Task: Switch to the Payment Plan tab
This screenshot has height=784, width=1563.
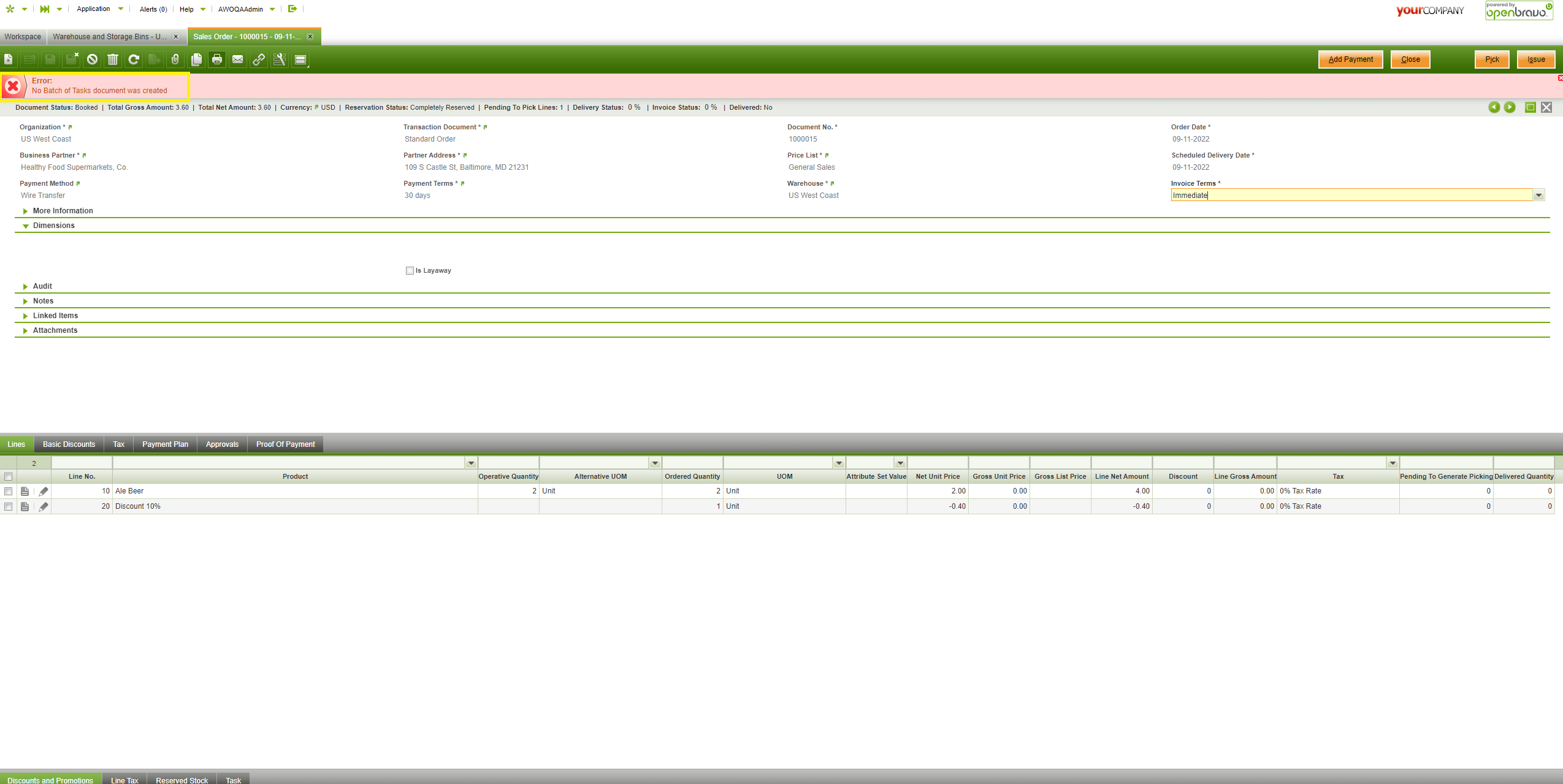Action: click(x=165, y=444)
